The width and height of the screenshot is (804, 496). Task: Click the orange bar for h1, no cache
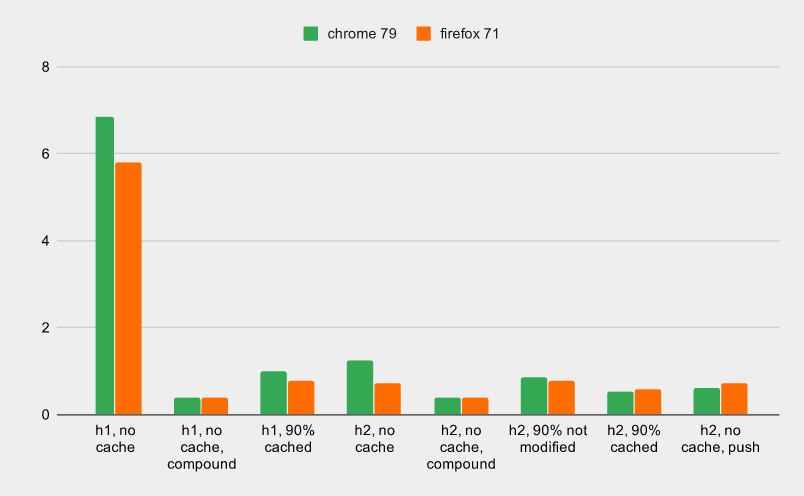click(128, 289)
